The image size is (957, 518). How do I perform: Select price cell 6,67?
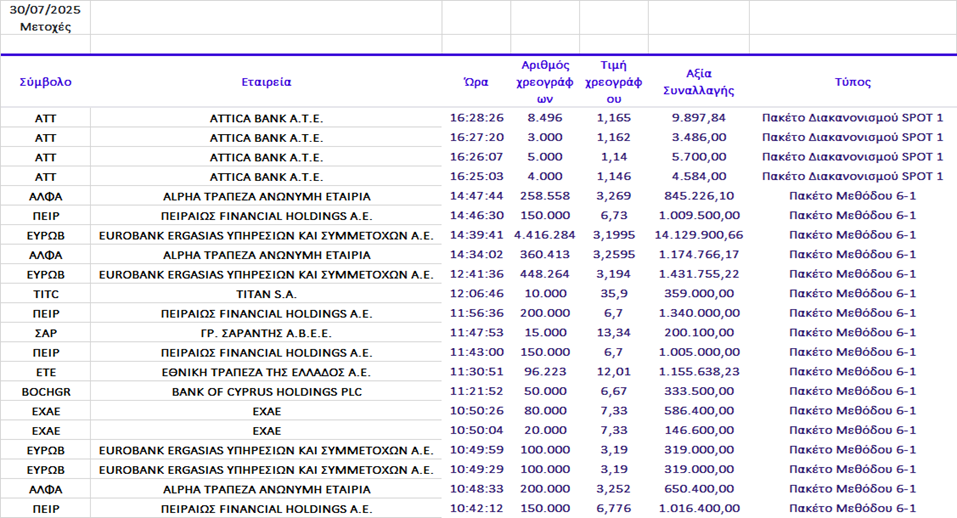coord(613,391)
